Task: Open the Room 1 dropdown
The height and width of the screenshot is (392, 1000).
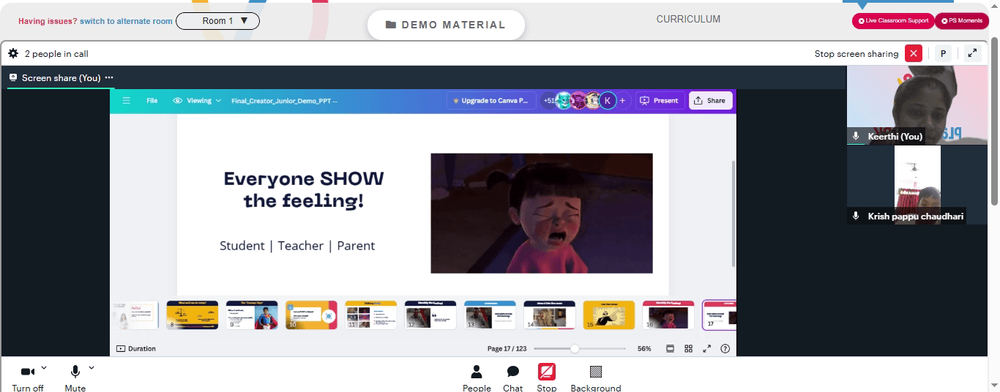Action: click(x=217, y=21)
